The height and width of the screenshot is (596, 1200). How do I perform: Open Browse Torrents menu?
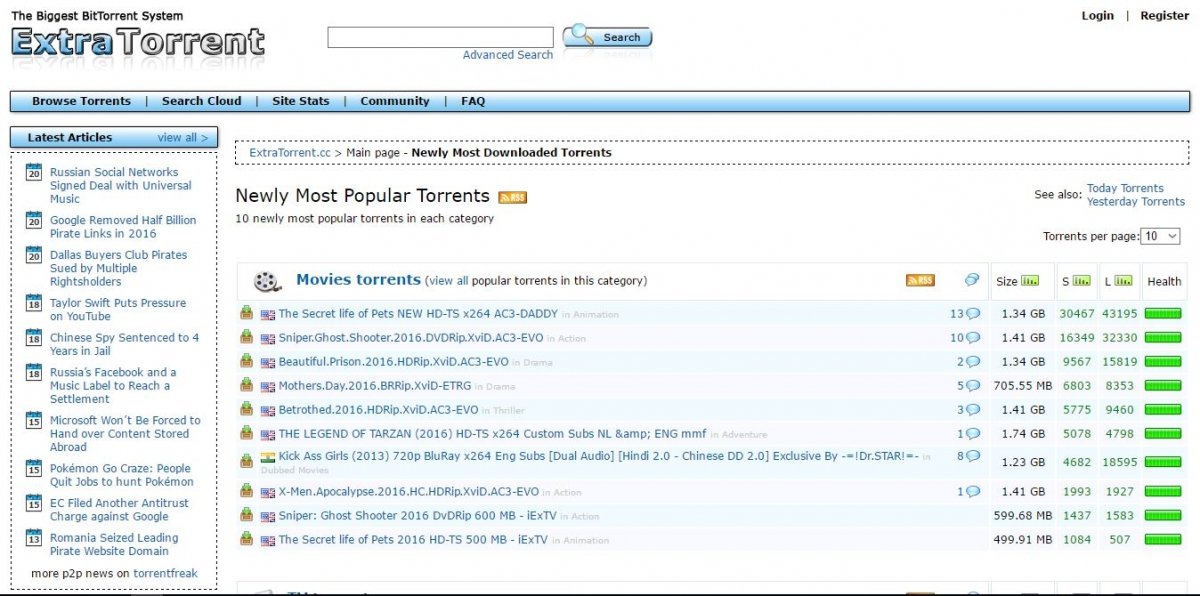(x=81, y=101)
